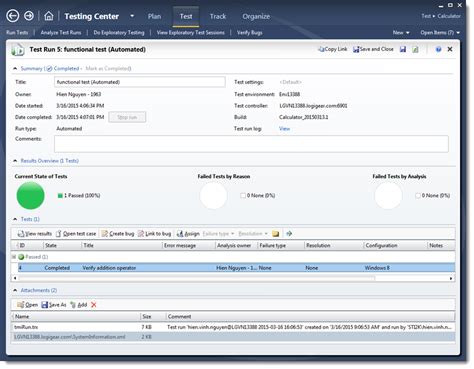Switch to the Organize tab
Viewport: 474px width, 369px height.
tap(256, 16)
